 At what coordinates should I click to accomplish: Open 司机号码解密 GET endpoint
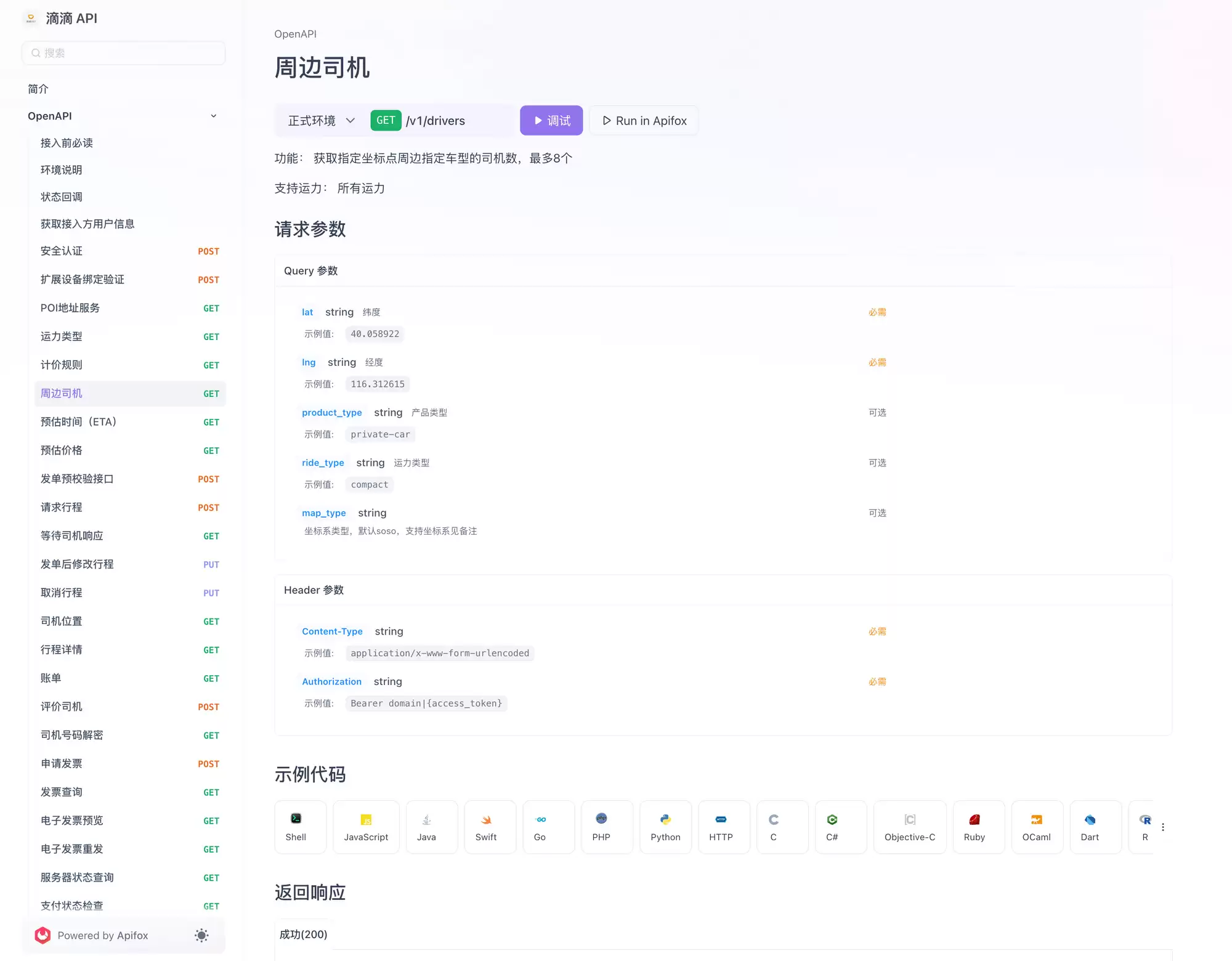[130, 736]
